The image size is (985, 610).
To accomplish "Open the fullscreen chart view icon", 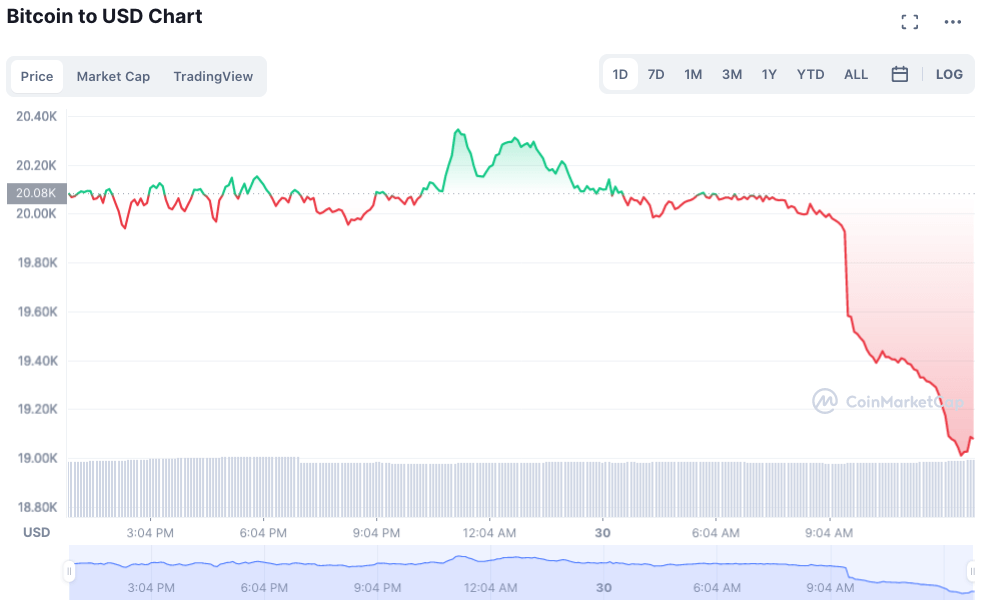I will [909, 22].
